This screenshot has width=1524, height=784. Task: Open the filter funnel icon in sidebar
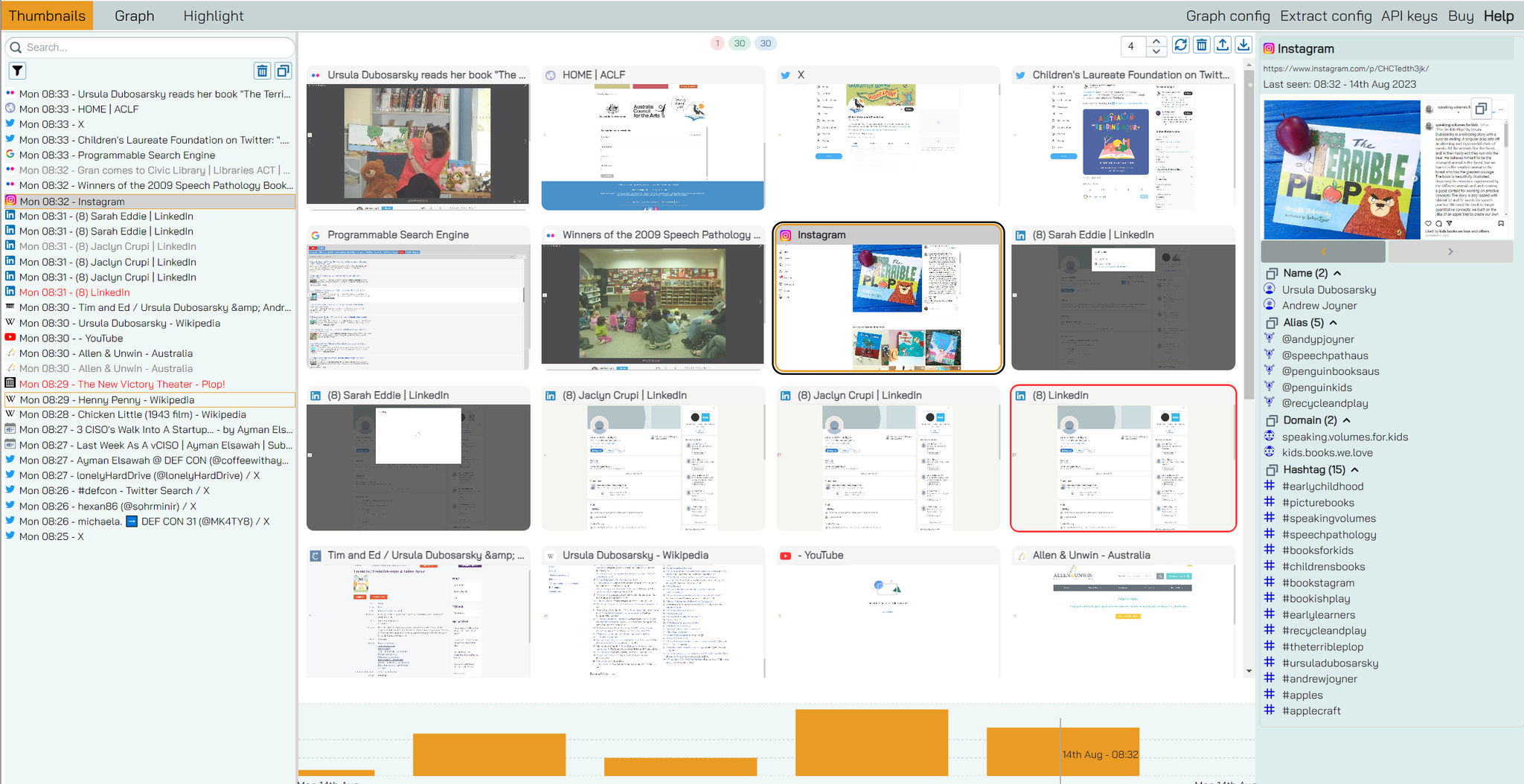(17, 71)
